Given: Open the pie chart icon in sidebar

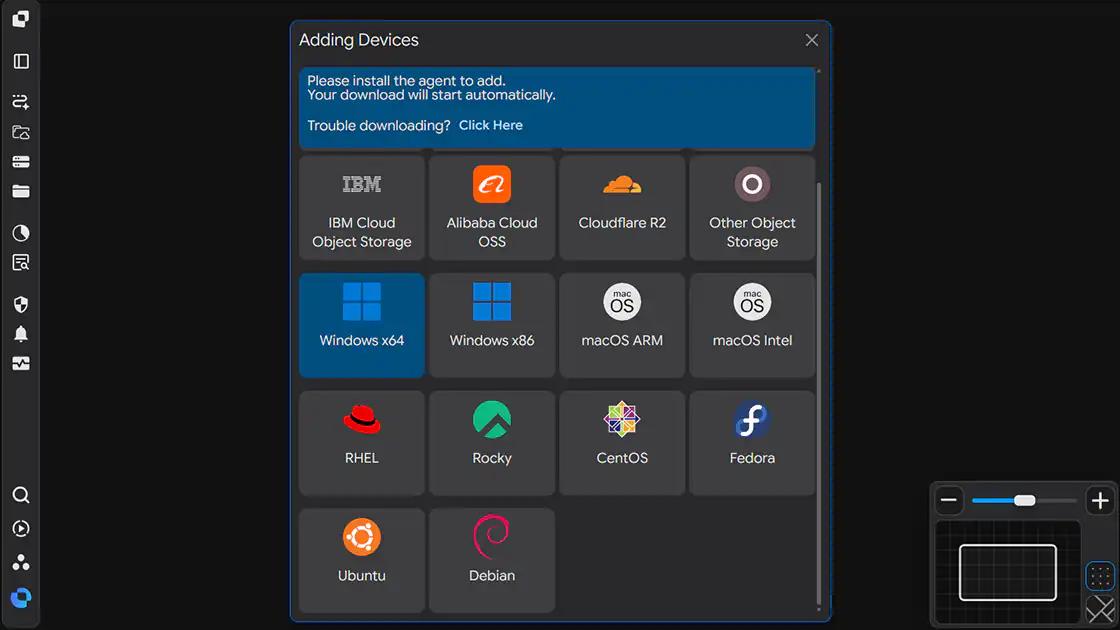Looking at the screenshot, I should (x=21, y=233).
